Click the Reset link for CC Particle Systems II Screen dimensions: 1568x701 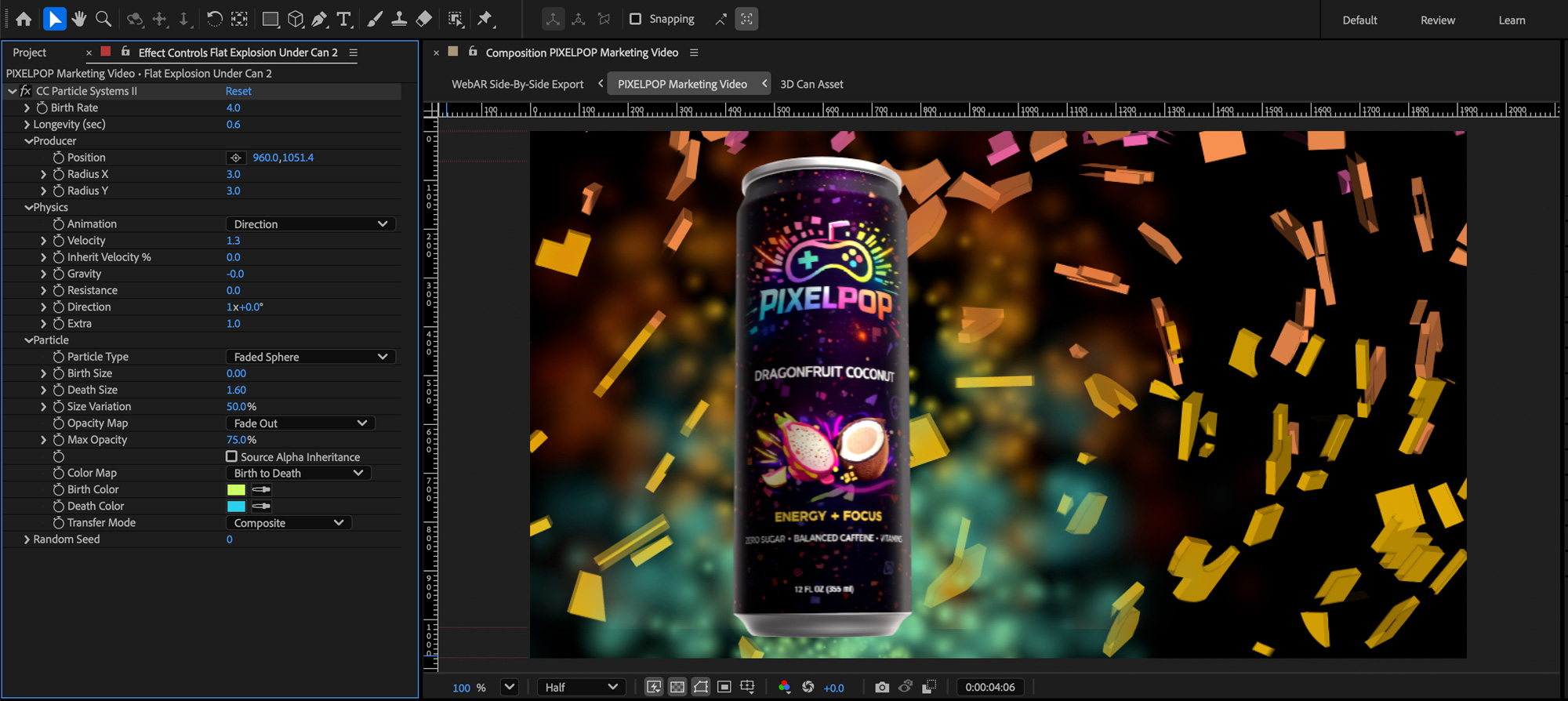pyautogui.click(x=238, y=91)
